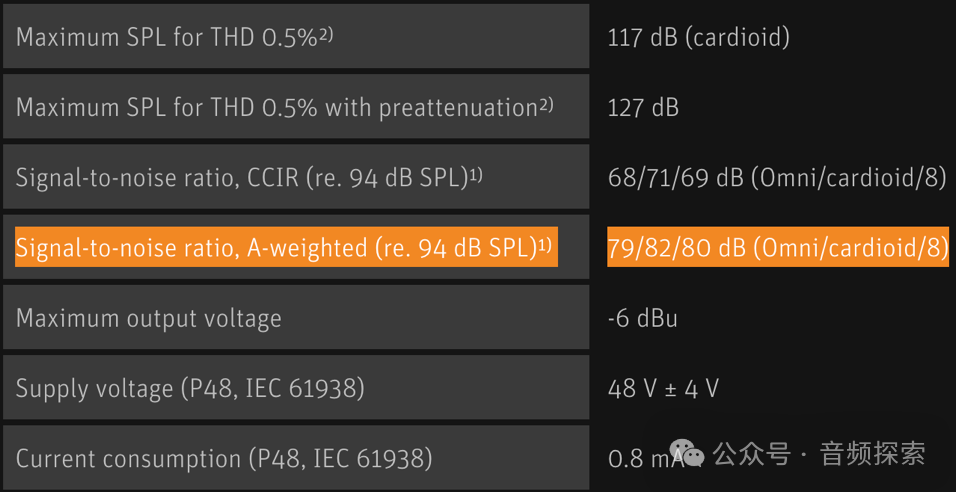Click the "127 dB" value cell
This screenshot has height=492, width=956.
(x=643, y=108)
